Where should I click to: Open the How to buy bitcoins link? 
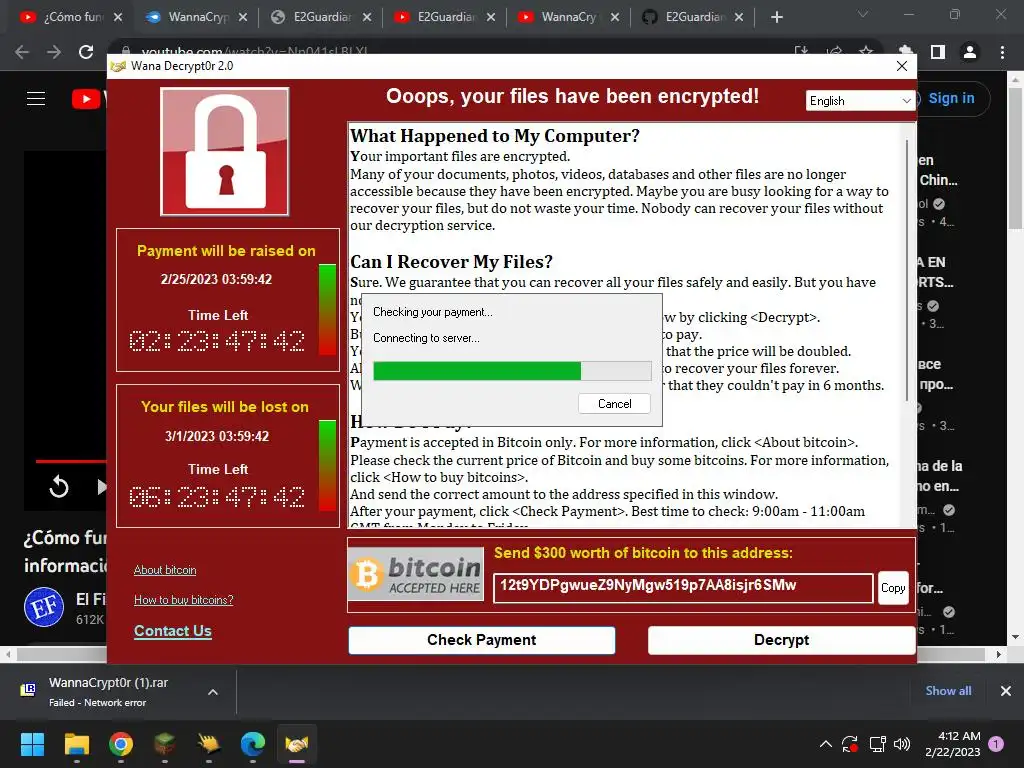tap(184, 600)
